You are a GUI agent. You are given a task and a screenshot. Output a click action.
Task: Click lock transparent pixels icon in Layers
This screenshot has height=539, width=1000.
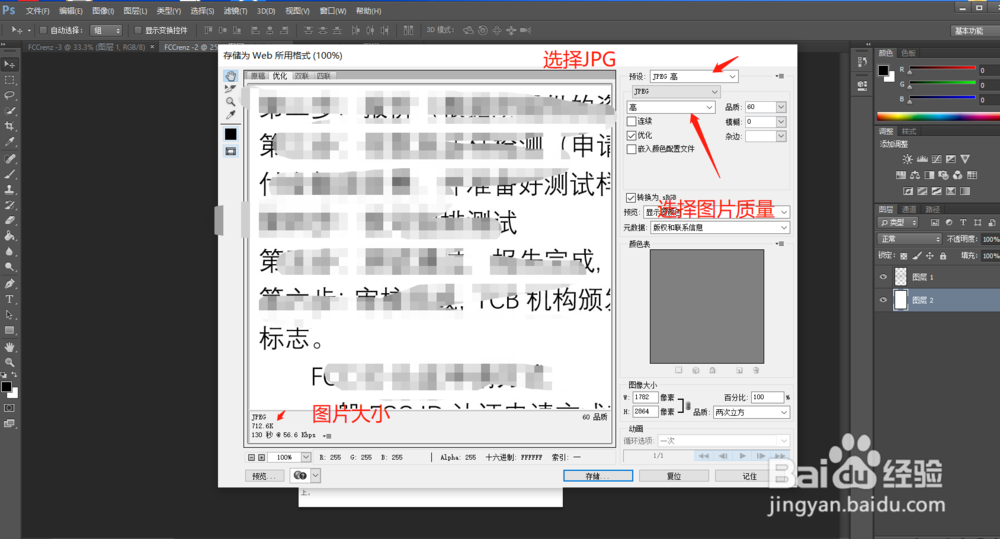[x=904, y=256]
